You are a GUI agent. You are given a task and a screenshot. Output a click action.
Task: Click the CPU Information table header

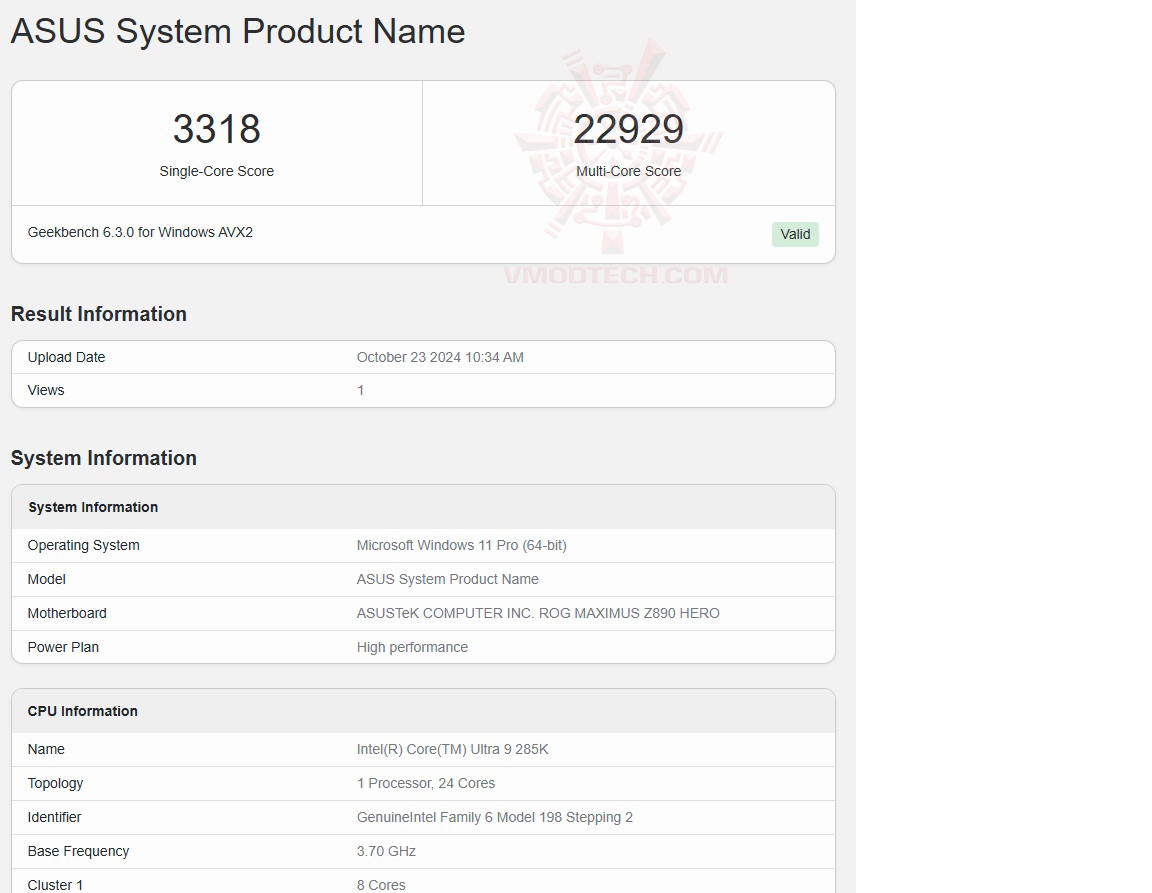point(83,711)
